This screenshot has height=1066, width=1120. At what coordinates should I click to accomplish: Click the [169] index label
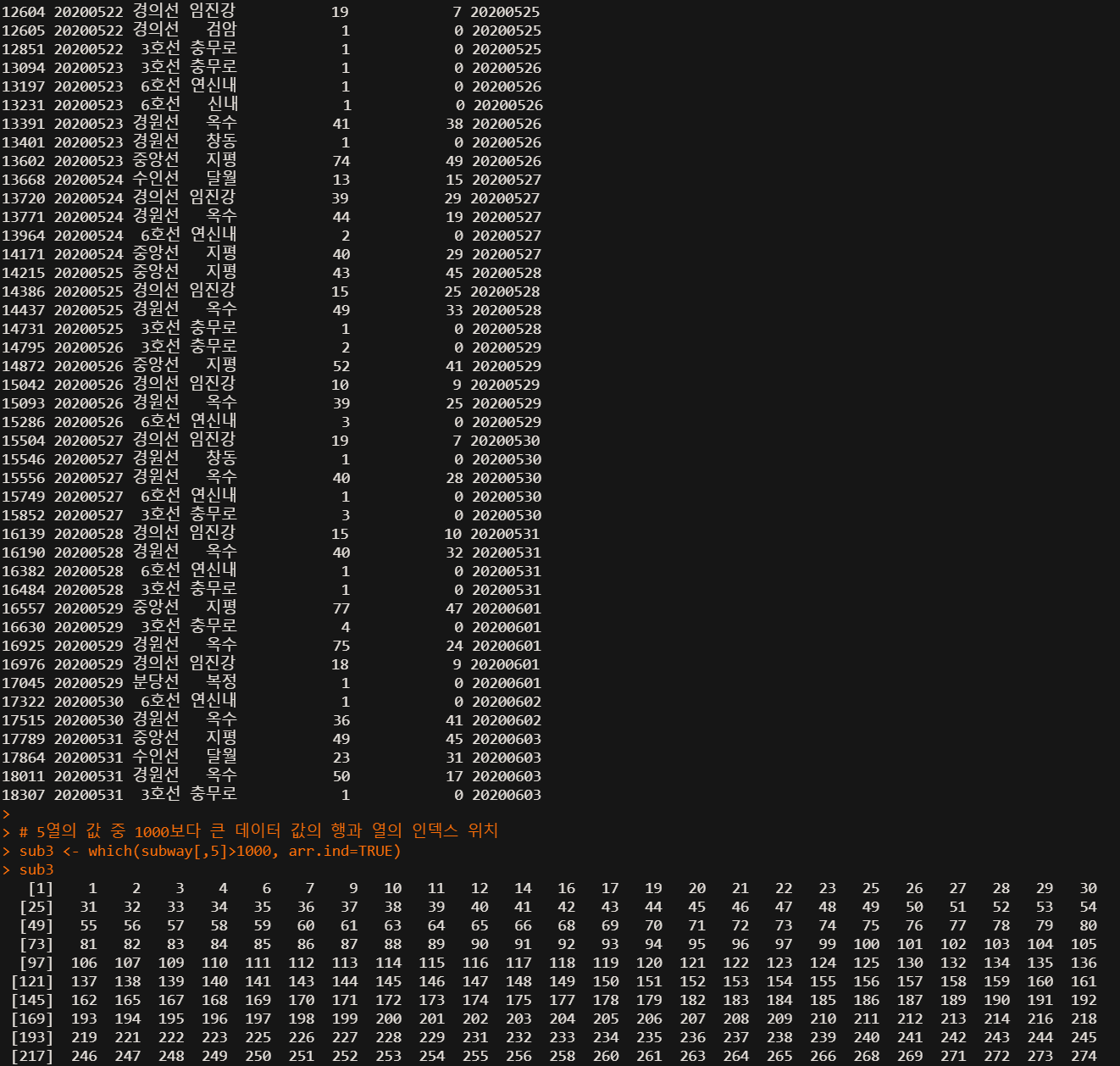[x=32, y=1019]
